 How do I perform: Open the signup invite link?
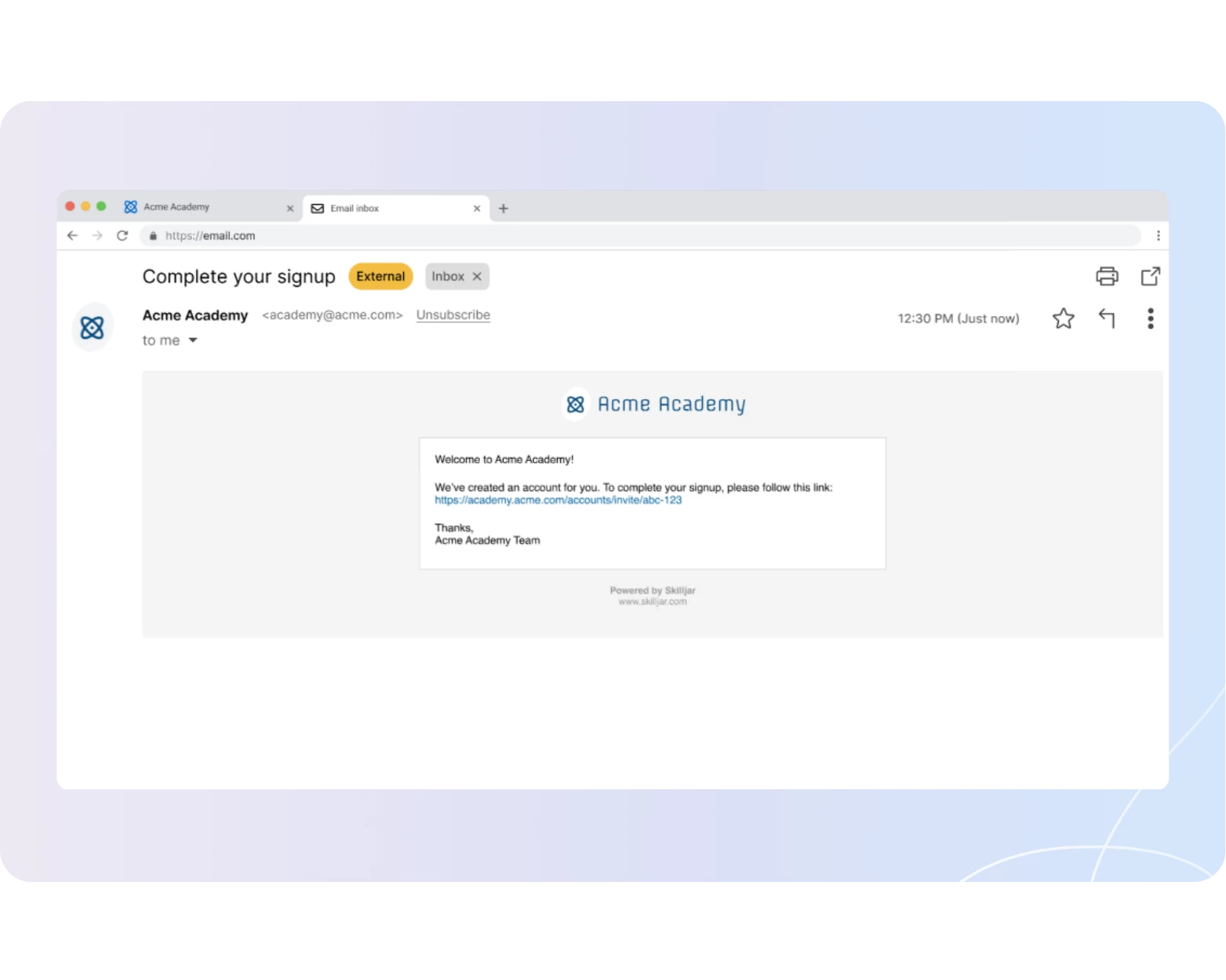point(558,500)
